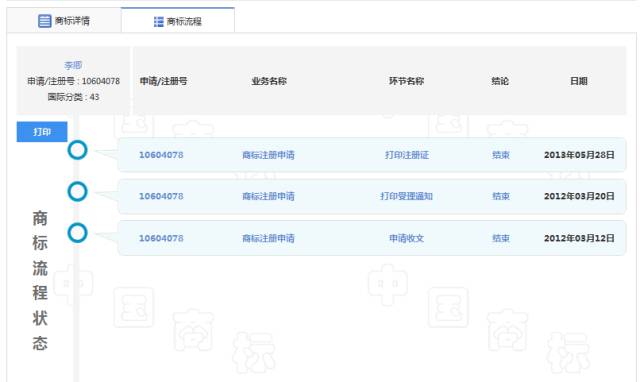640x382 pixels.
Task: Click the date 2013年05月28日
Action: (x=579, y=155)
